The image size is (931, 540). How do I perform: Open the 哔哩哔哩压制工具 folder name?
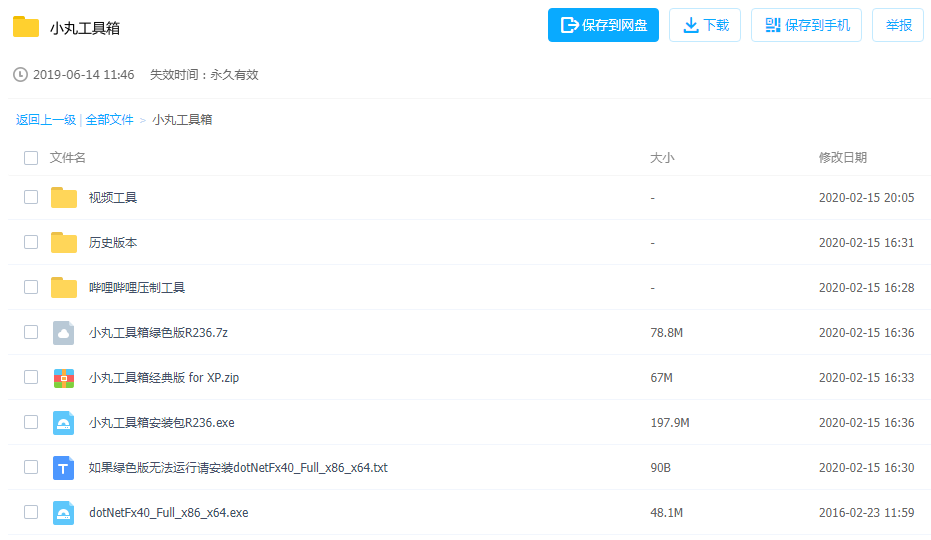[x=137, y=288]
